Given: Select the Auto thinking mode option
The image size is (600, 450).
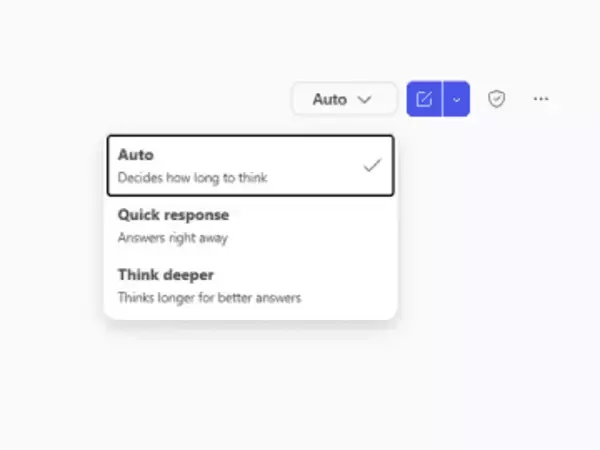Looking at the screenshot, I should pyautogui.click(x=249, y=166).
